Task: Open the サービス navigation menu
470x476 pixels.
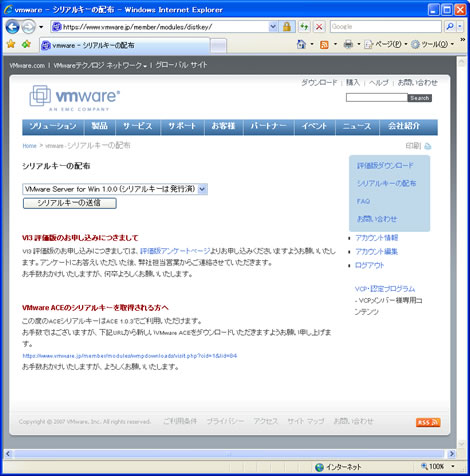Action: click(138, 127)
